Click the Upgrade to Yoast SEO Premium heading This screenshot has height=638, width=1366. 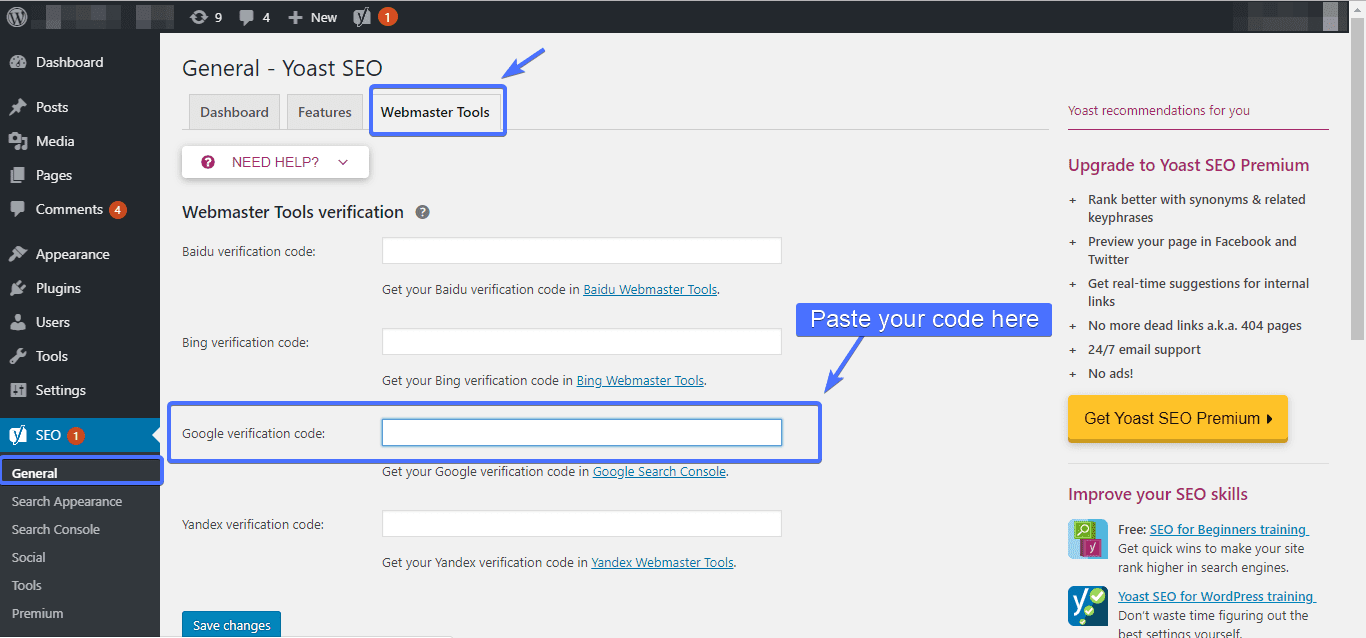(1188, 166)
